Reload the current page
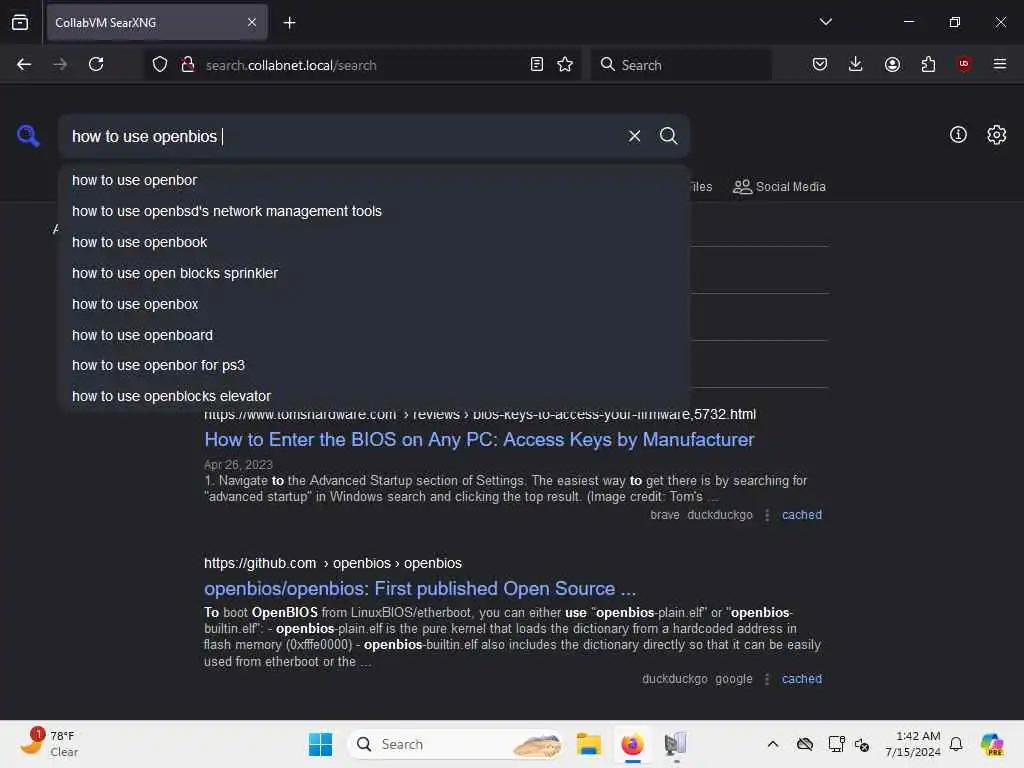1024x768 pixels. point(96,64)
